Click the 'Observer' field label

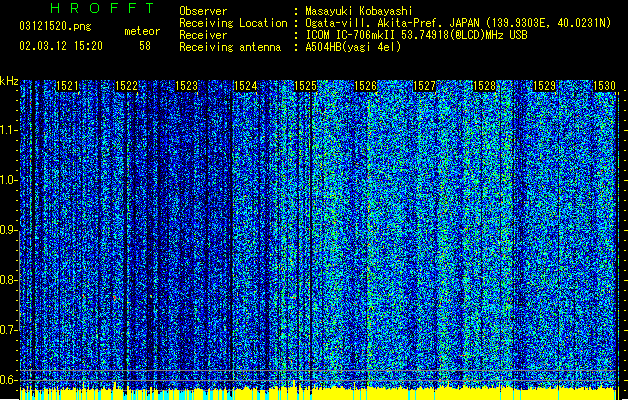tap(203, 11)
